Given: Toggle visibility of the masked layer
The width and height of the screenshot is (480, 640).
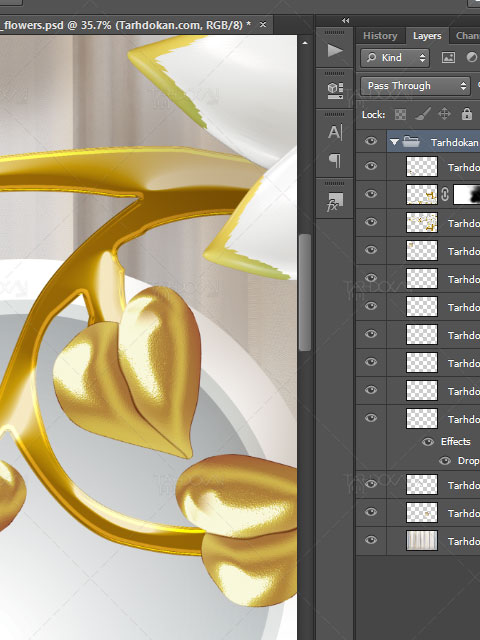Looking at the screenshot, I should click(371, 194).
